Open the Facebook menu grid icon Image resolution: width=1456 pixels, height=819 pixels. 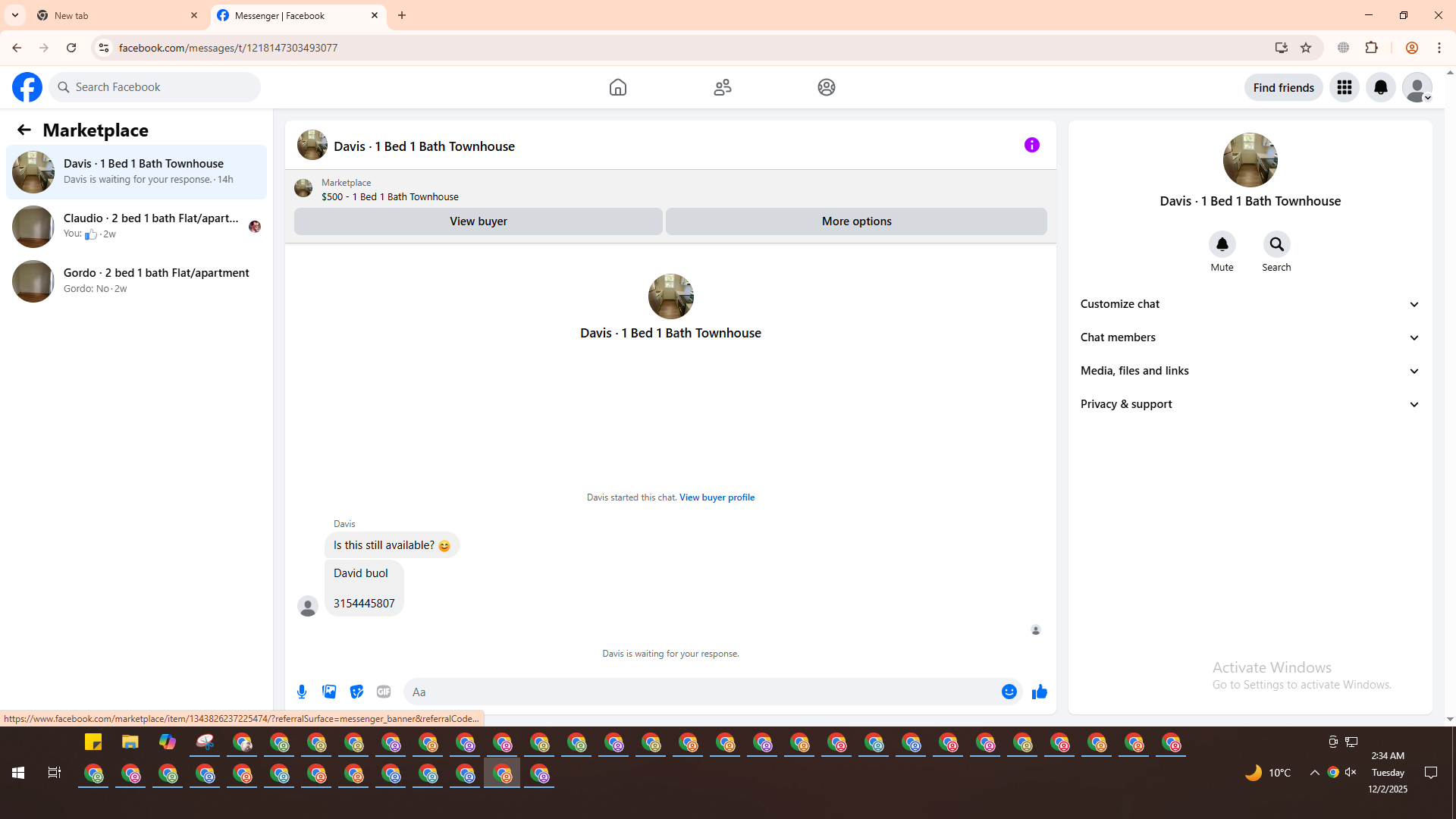tap(1344, 87)
